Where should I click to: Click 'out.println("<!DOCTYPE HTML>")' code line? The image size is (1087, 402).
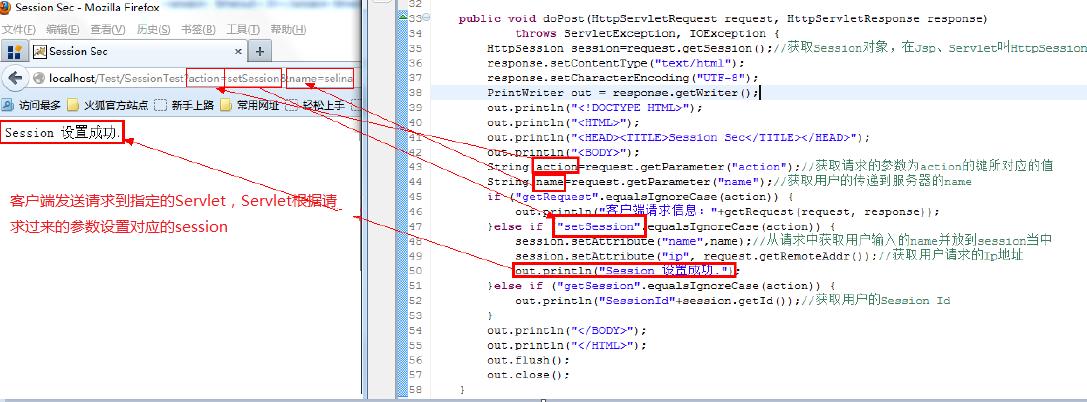[595, 107]
